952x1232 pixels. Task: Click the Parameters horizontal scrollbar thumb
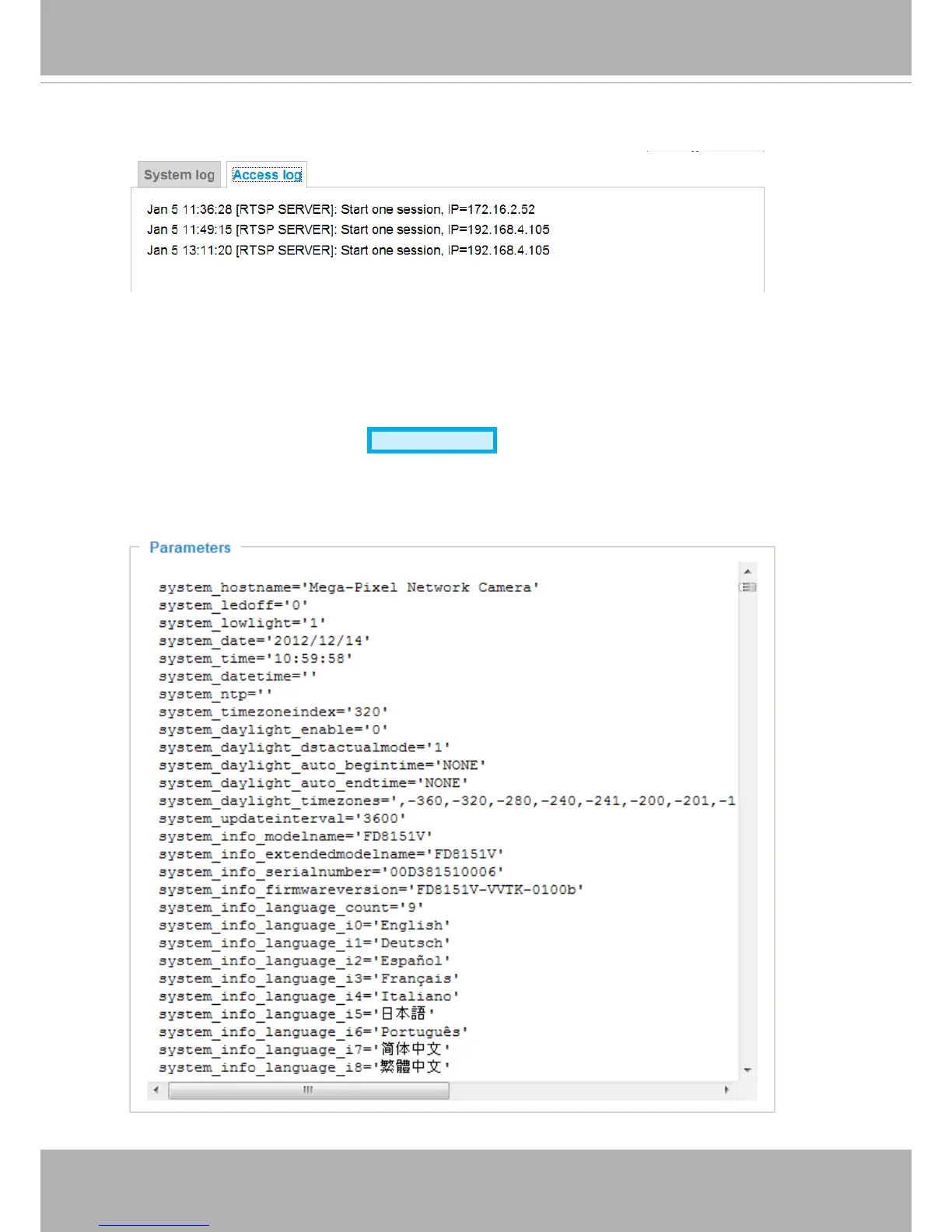309,1090
